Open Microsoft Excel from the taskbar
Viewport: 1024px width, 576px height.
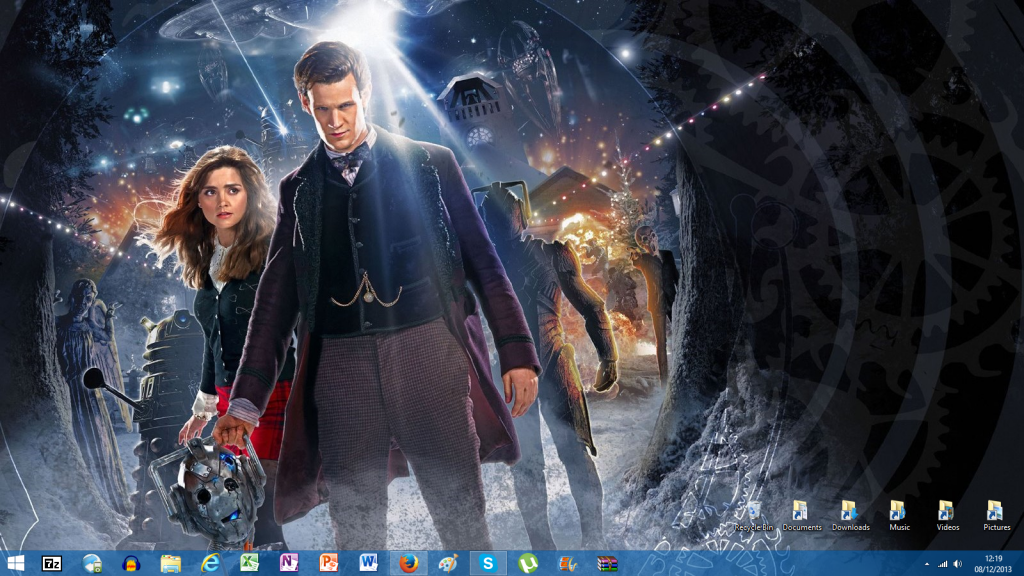click(x=249, y=563)
